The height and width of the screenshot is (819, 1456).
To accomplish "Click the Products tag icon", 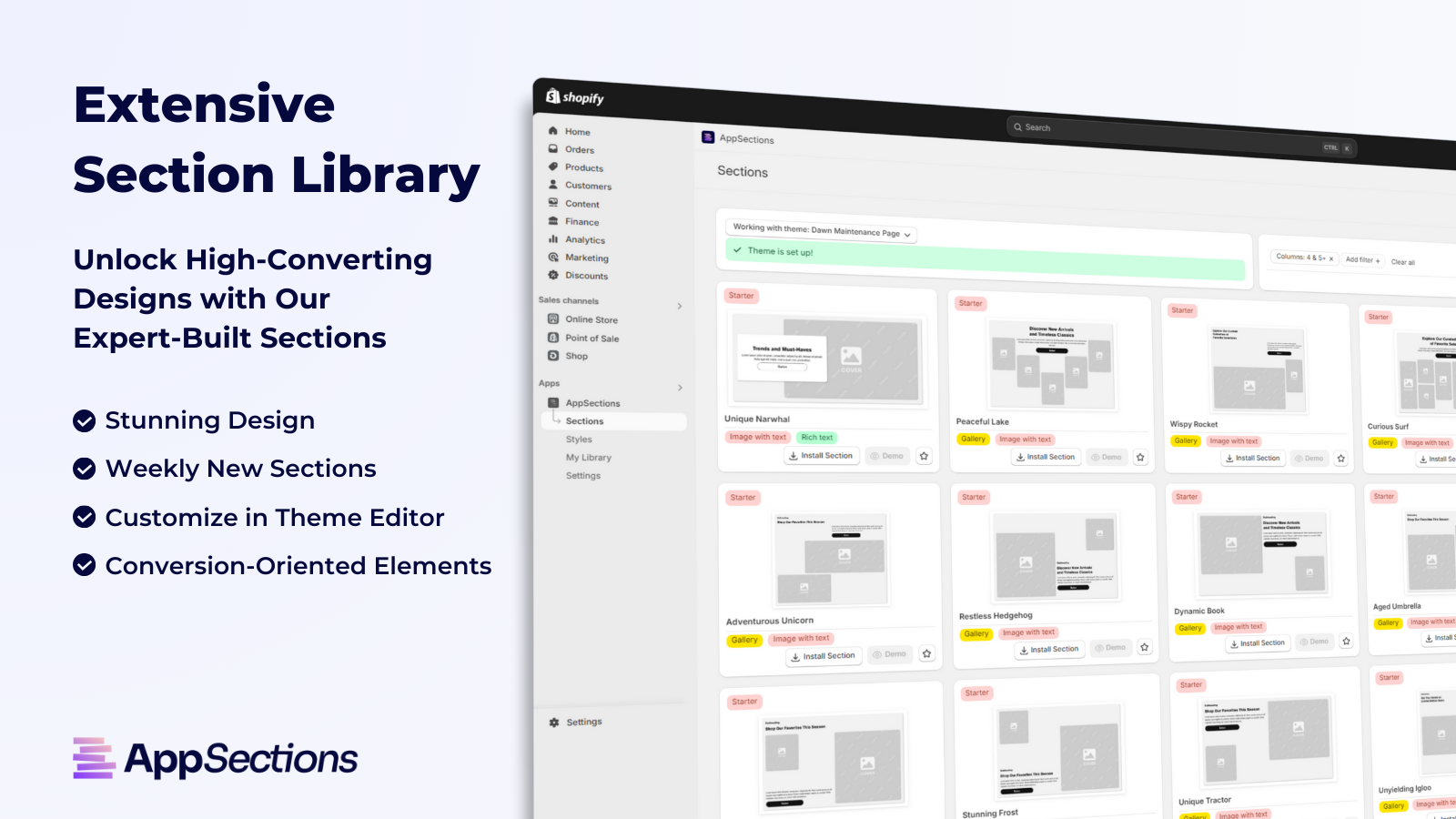I will (x=552, y=168).
